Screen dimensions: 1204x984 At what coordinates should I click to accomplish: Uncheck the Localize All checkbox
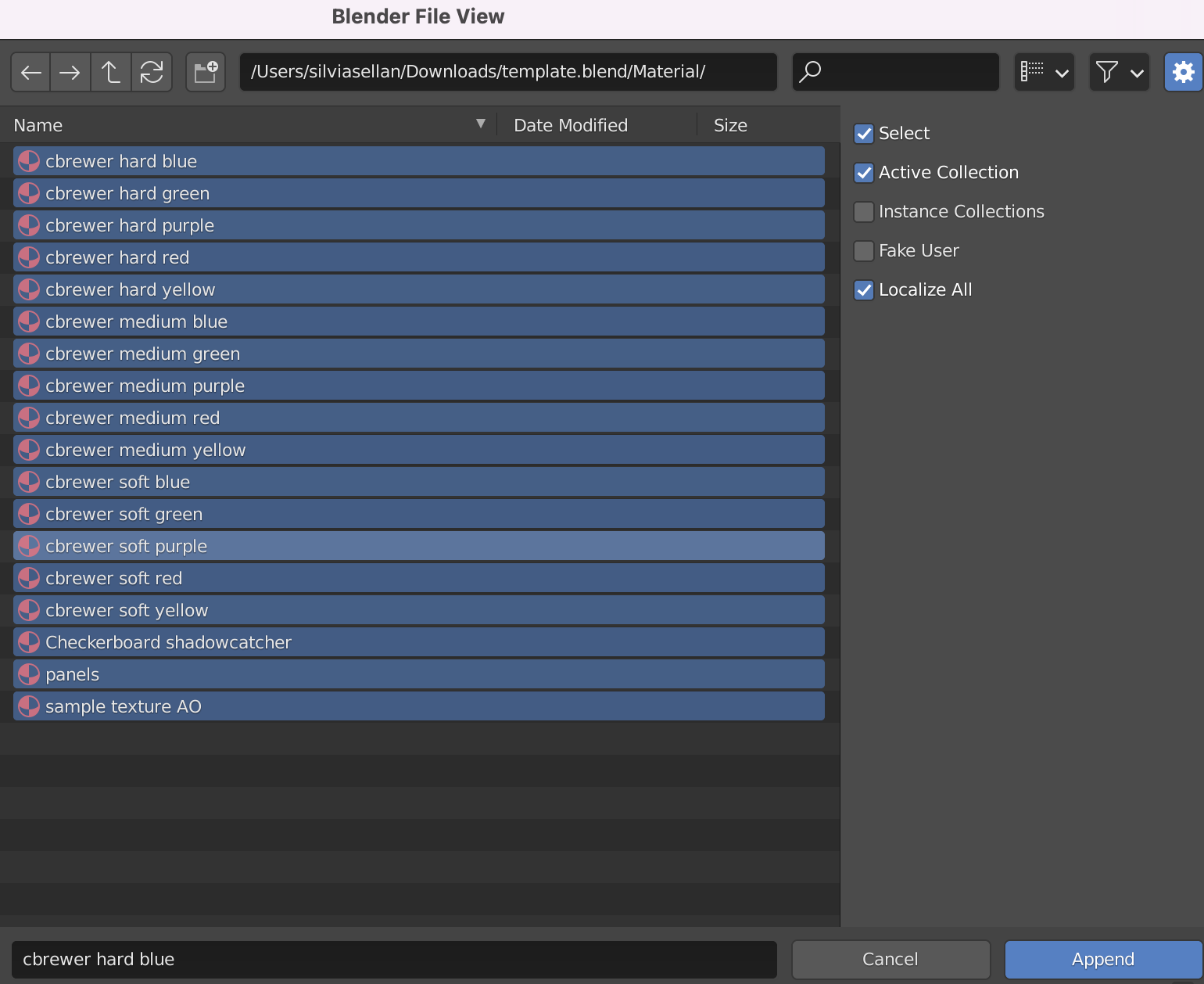click(x=864, y=290)
